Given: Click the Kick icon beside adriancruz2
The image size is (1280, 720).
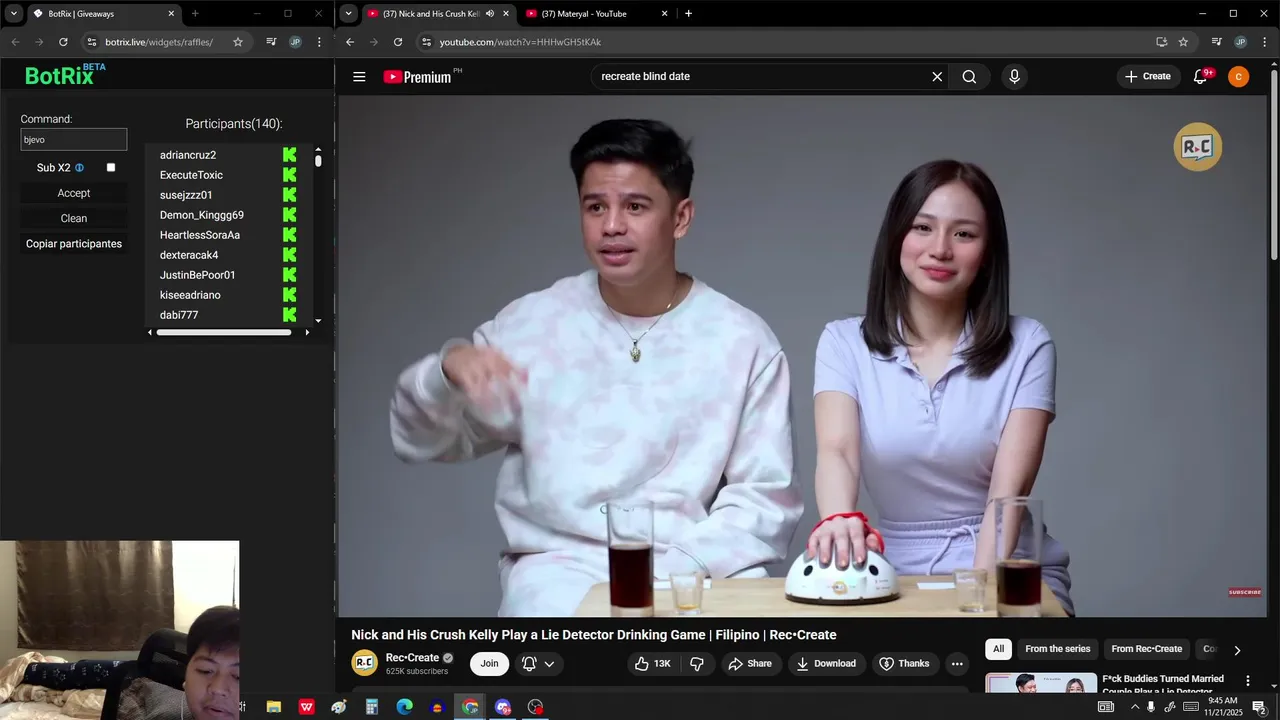Looking at the screenshot, I should click(x=290, y=155).
